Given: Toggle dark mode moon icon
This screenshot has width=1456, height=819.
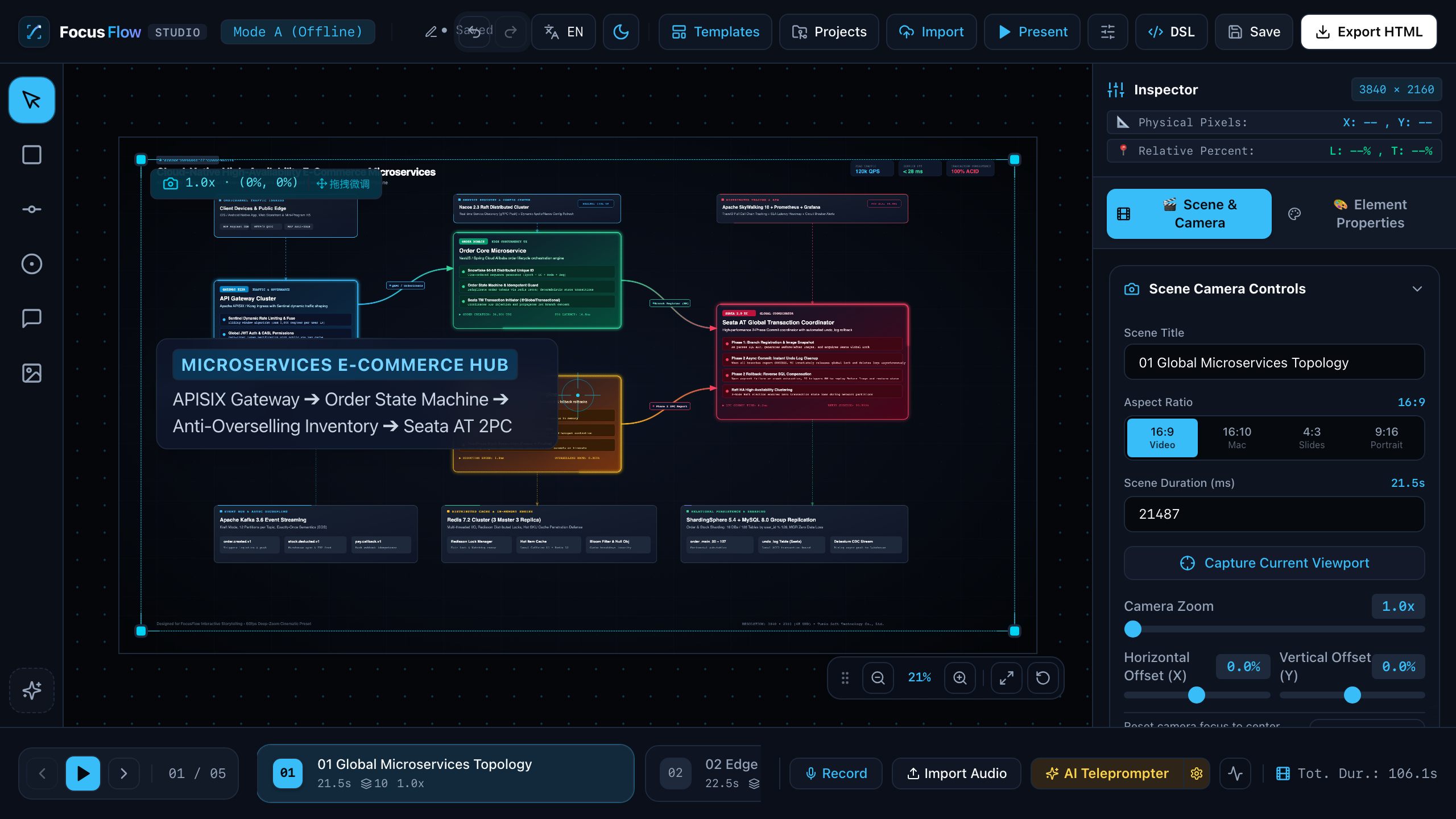Looking at the screenshot, I should (621, 32).
